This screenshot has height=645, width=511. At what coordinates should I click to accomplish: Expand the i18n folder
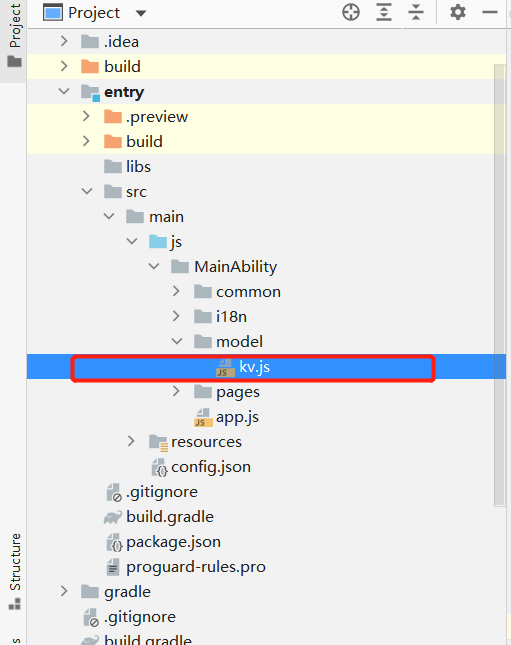176,316
